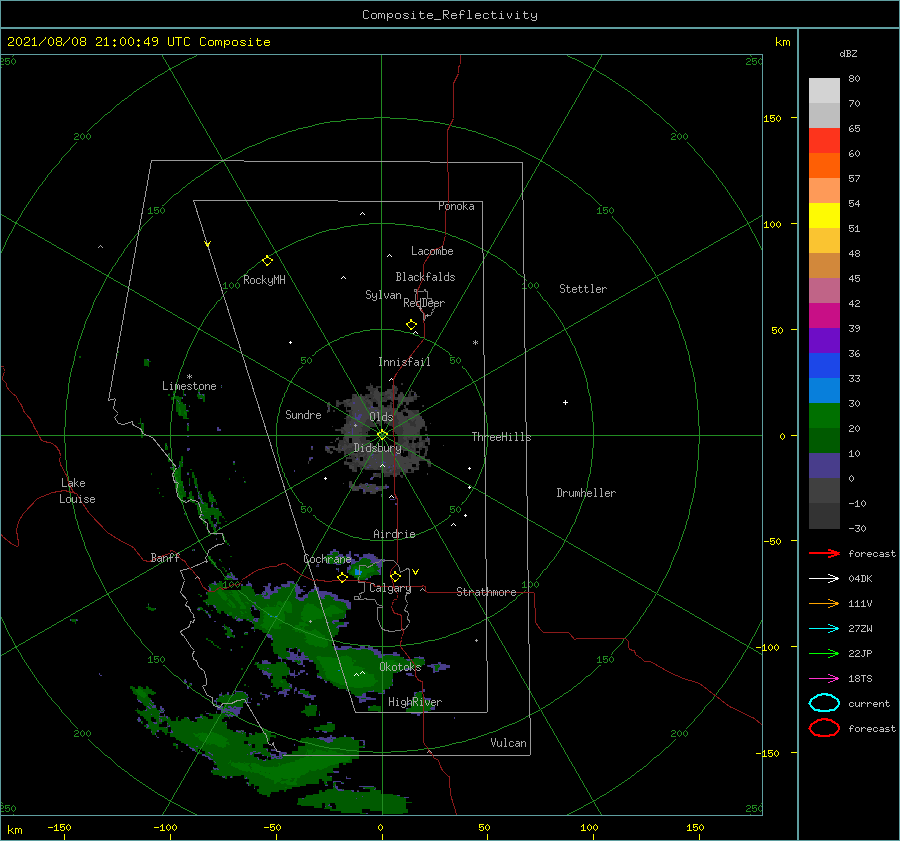Click the HighRiver city label
This screenshot has width=900, height=841.
pyautogui.click(x=414, y=702)
